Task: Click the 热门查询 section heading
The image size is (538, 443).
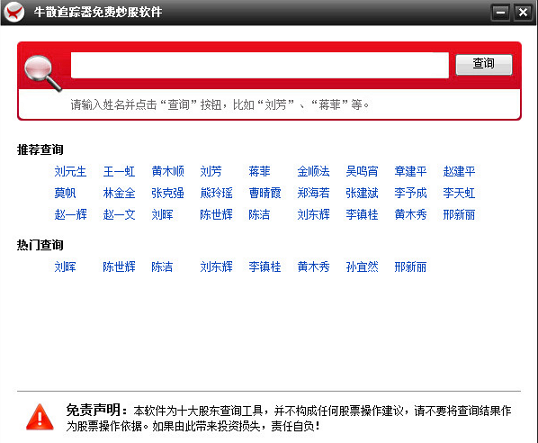Action: coord(40,245)
